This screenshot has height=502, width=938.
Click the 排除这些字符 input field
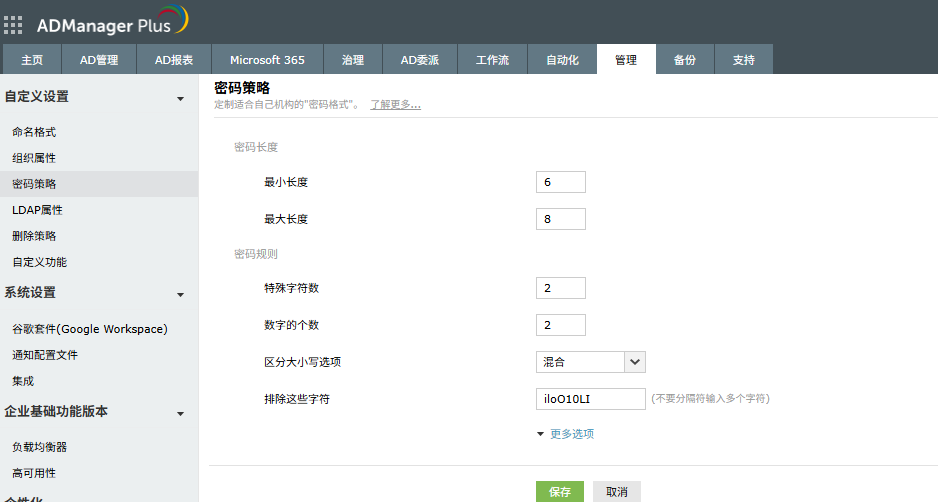(590, 399)
